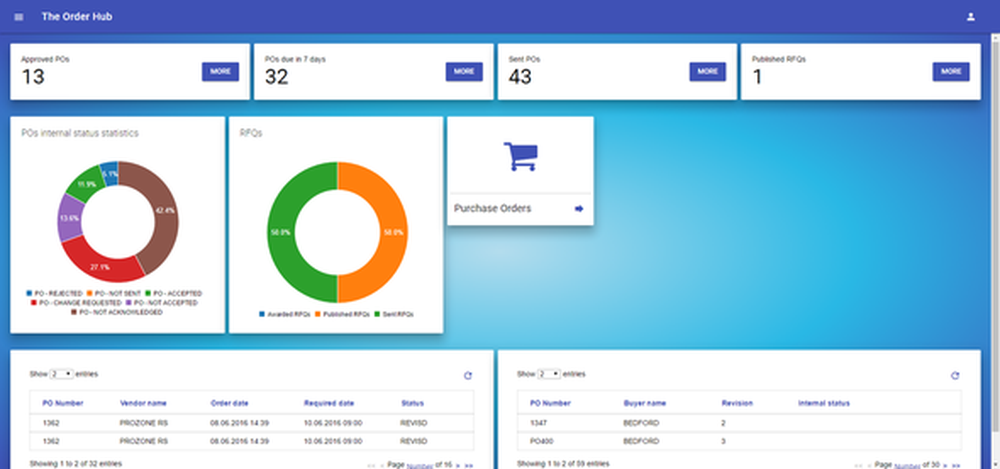The width and height of the screenshot is (1000, 469).
Task: Click BEDFORD in the PO400 row
Action: point(641,441)
